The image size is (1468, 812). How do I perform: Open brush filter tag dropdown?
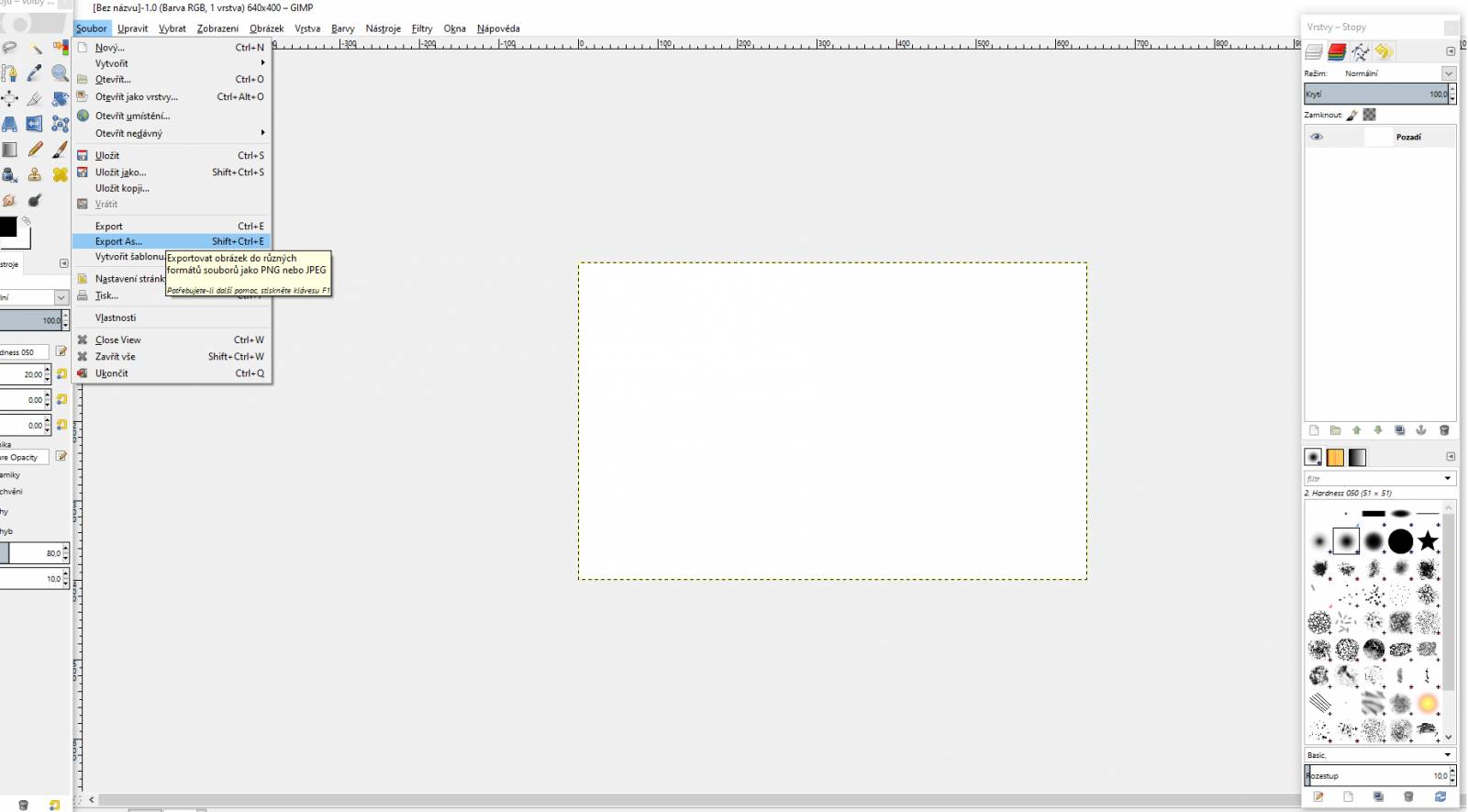point(1448,478)
